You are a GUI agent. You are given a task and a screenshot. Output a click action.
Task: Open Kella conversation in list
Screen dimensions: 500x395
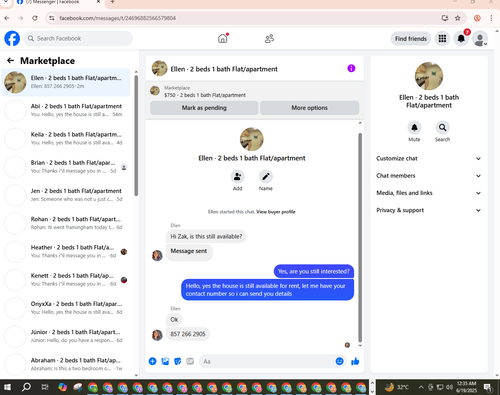click(66, 138)
